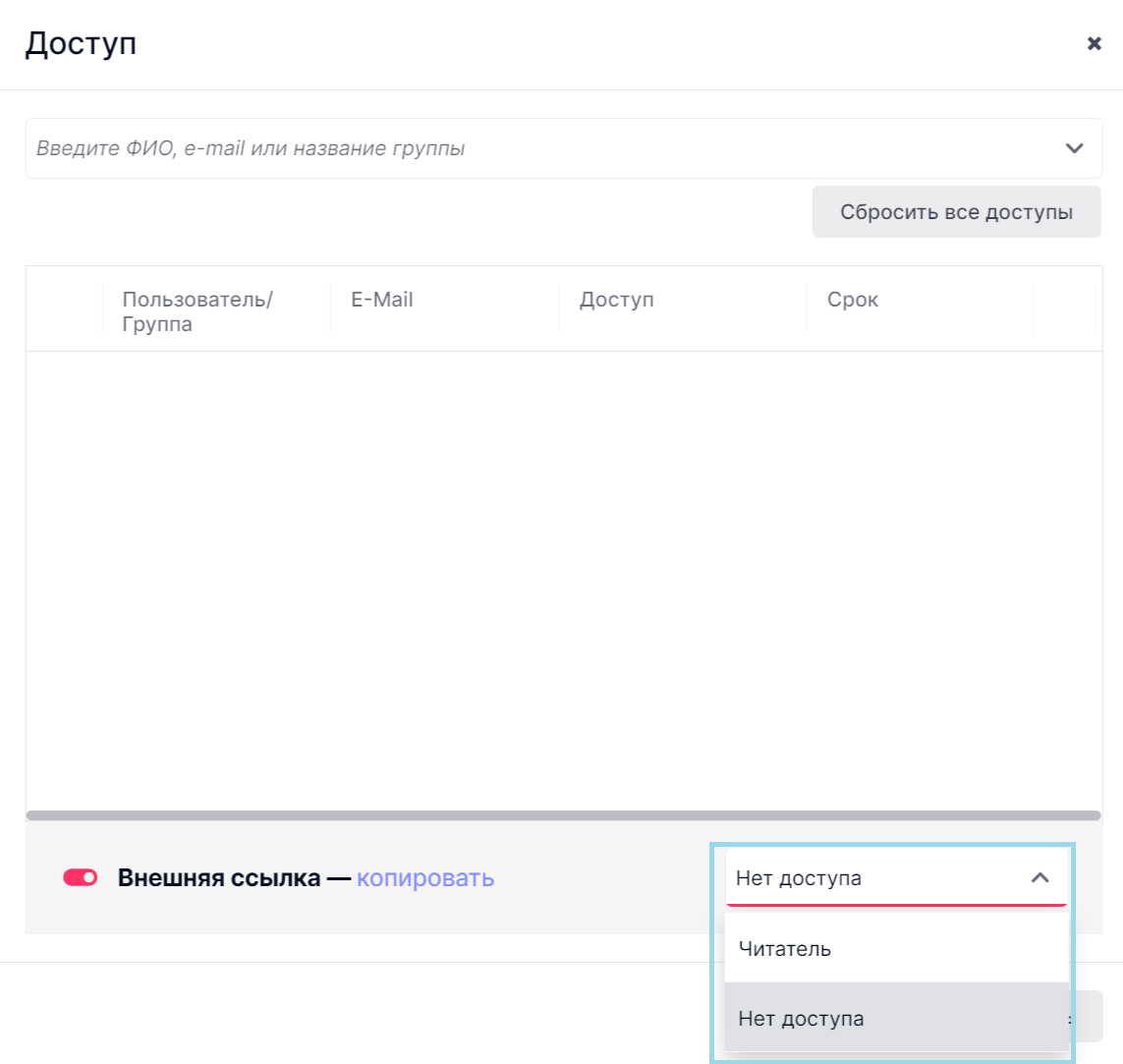The width and height of the screenshot is (1123, 1064).
Task: Click the table's horizontal scrollbar
Action: click(563, 815)
